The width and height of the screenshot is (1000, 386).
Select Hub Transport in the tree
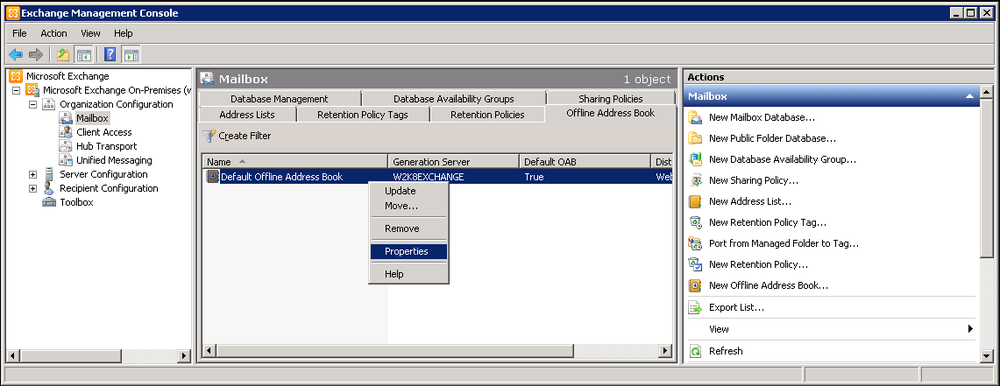point(107,147)
